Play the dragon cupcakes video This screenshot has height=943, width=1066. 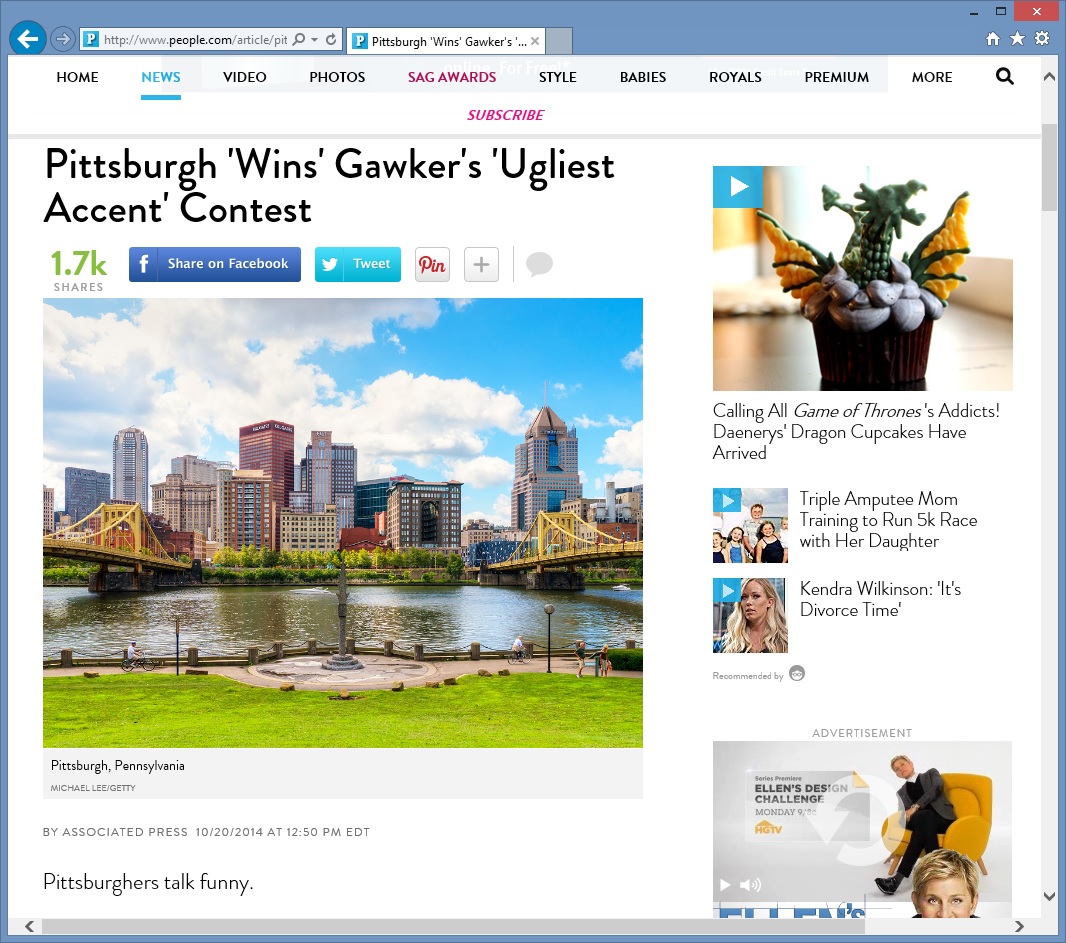click(x=738, y=187)
